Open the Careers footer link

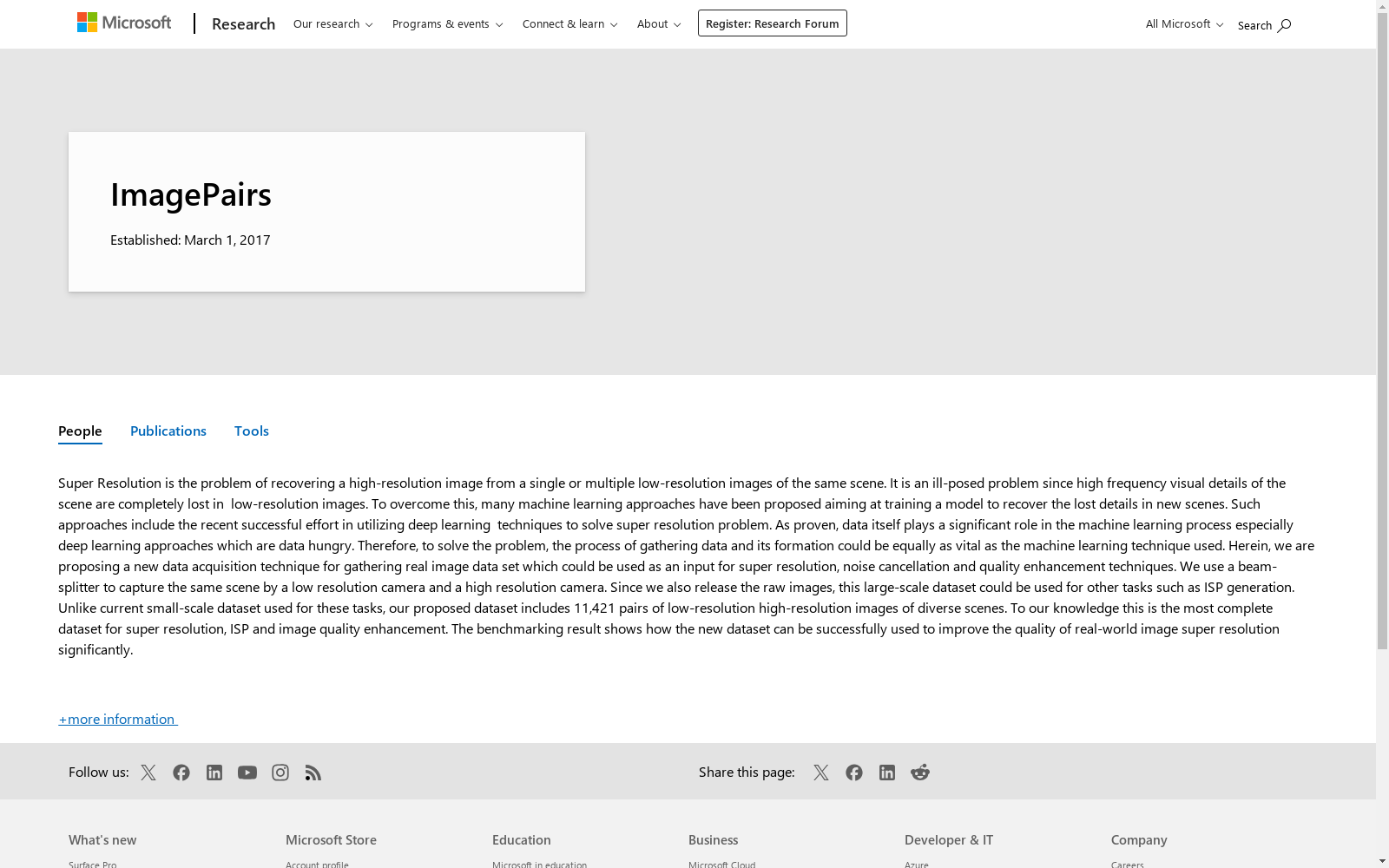point(1128,864)
